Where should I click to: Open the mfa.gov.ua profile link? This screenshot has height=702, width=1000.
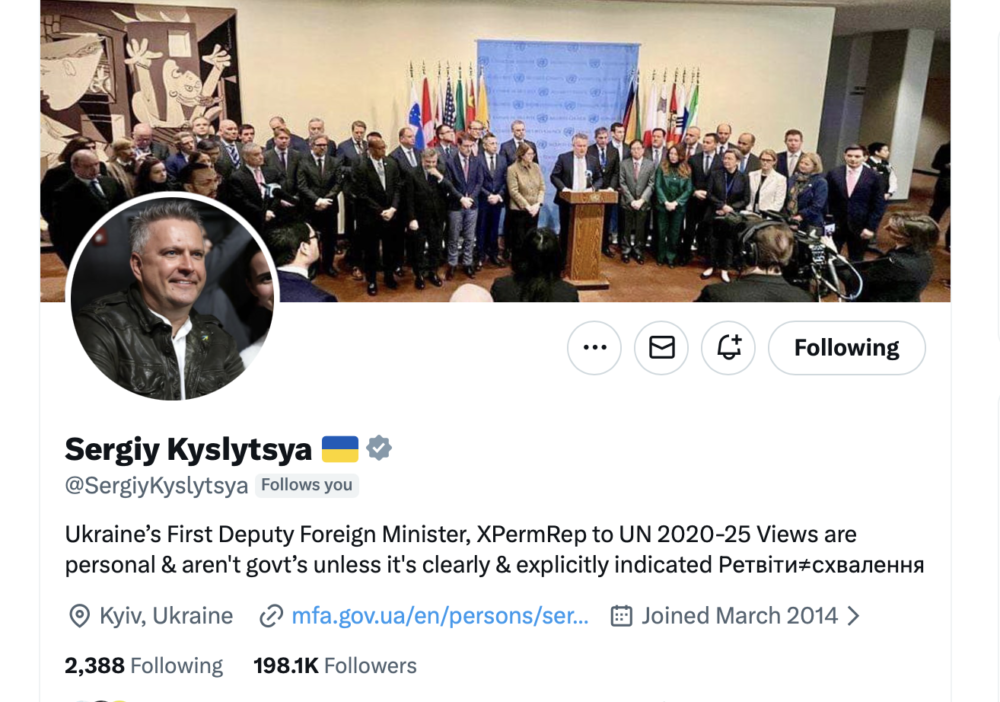tap(440, 616)
